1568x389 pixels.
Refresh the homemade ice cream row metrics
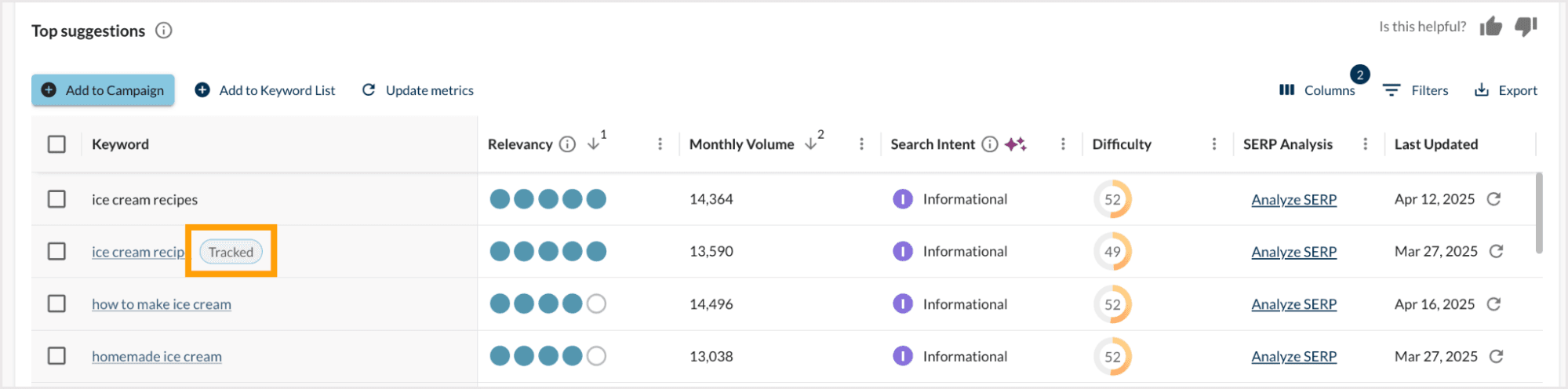point(1496,357)
